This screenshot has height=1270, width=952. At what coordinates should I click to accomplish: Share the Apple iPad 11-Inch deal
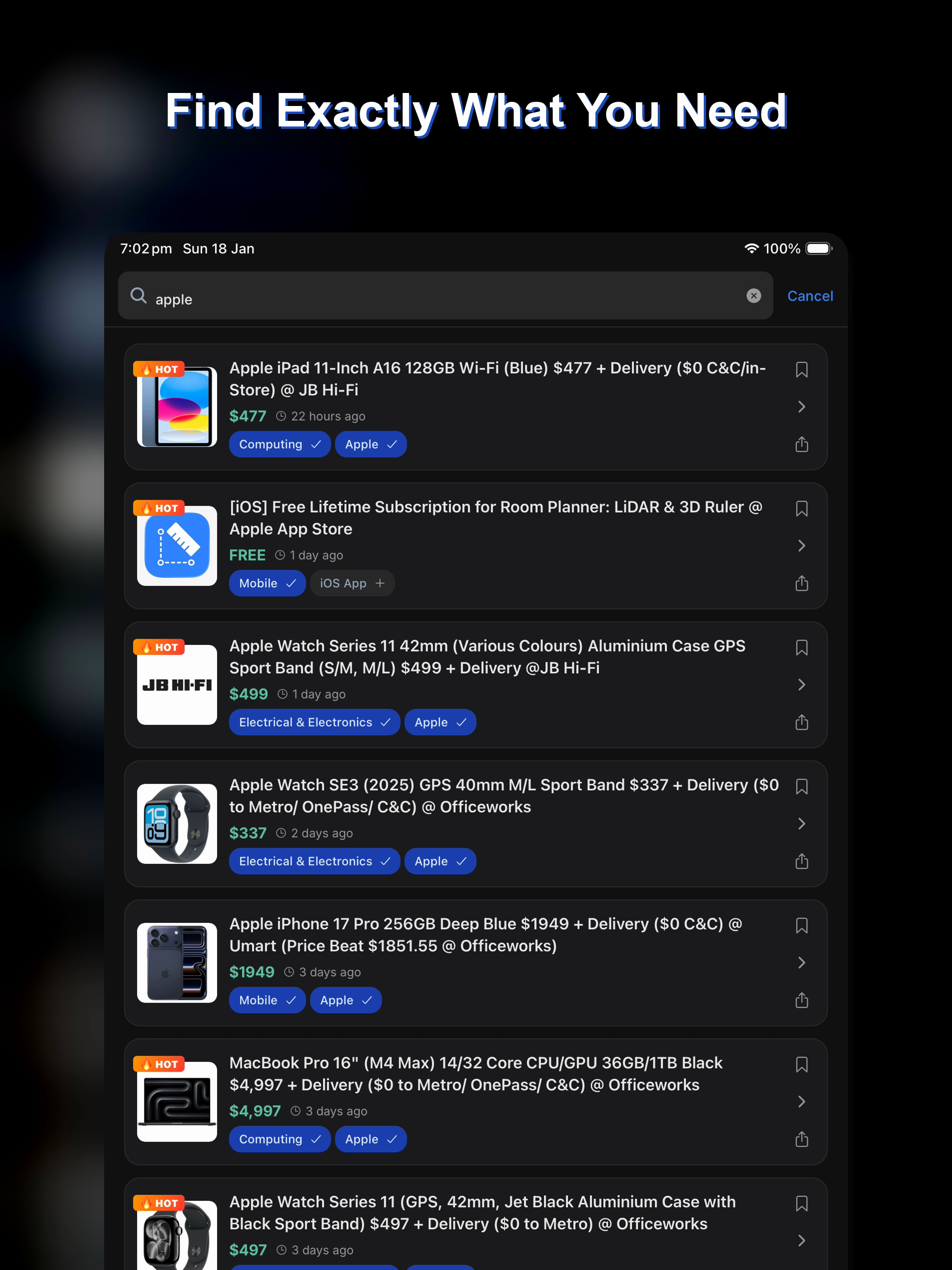click(x=801, y=444)
